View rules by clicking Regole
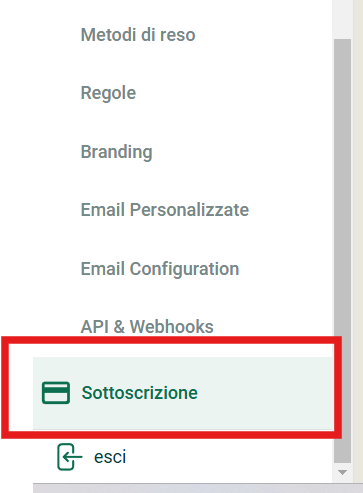Viewport: 363px width, 493px height. (108, 93)
